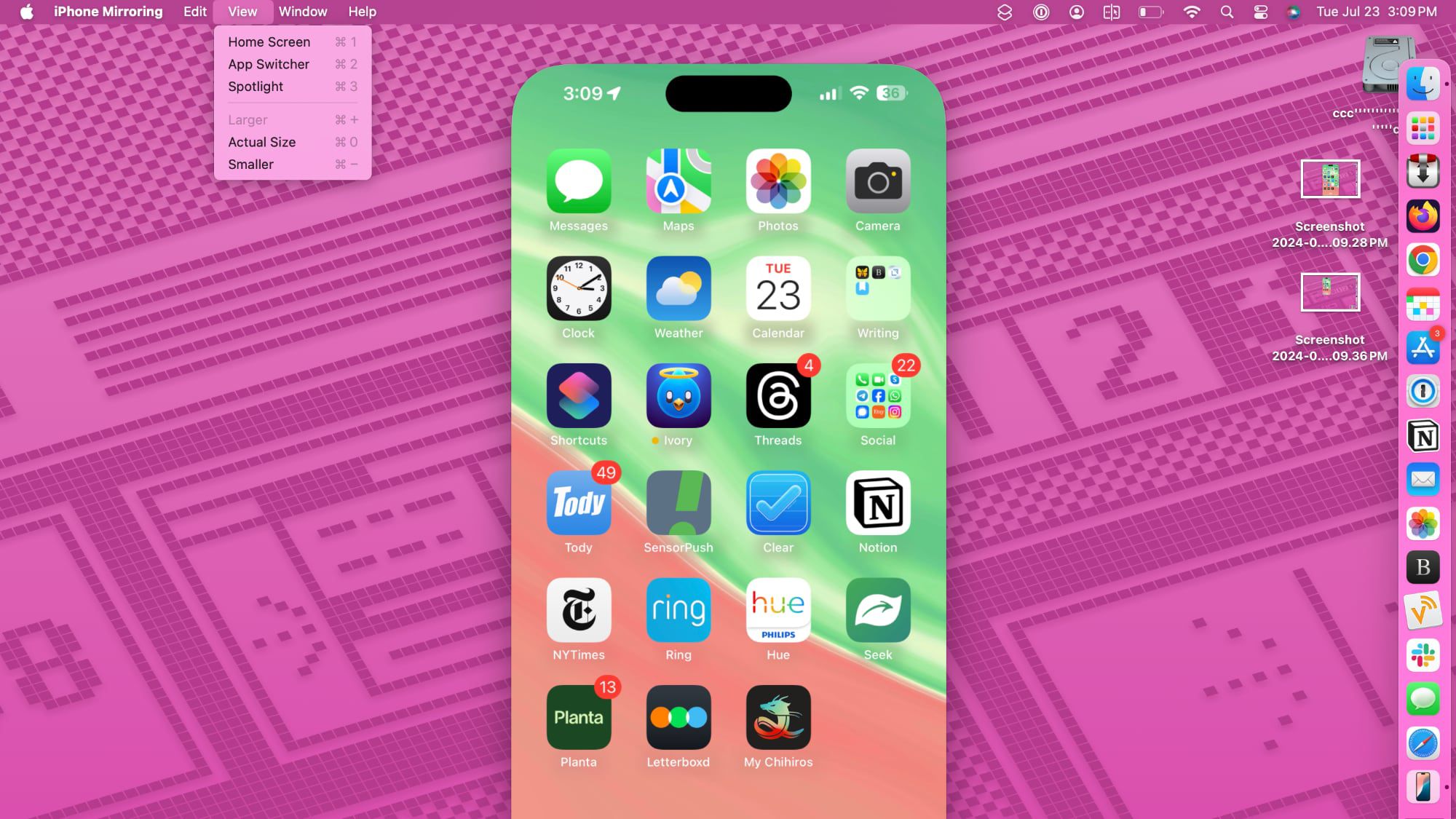Expand the View menu in menu bar

(243, 11)
